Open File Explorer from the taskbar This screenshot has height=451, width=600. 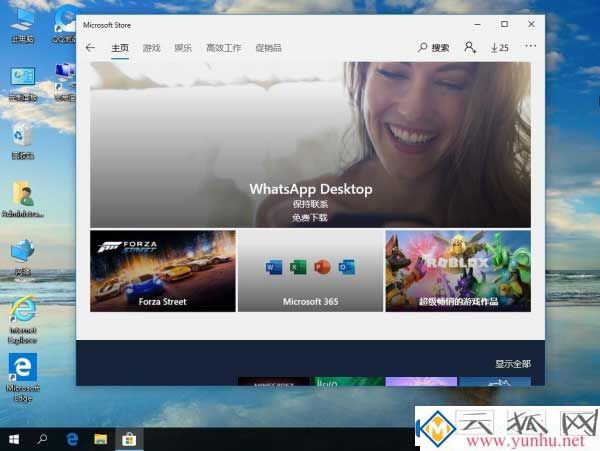(x=101, y=439)
